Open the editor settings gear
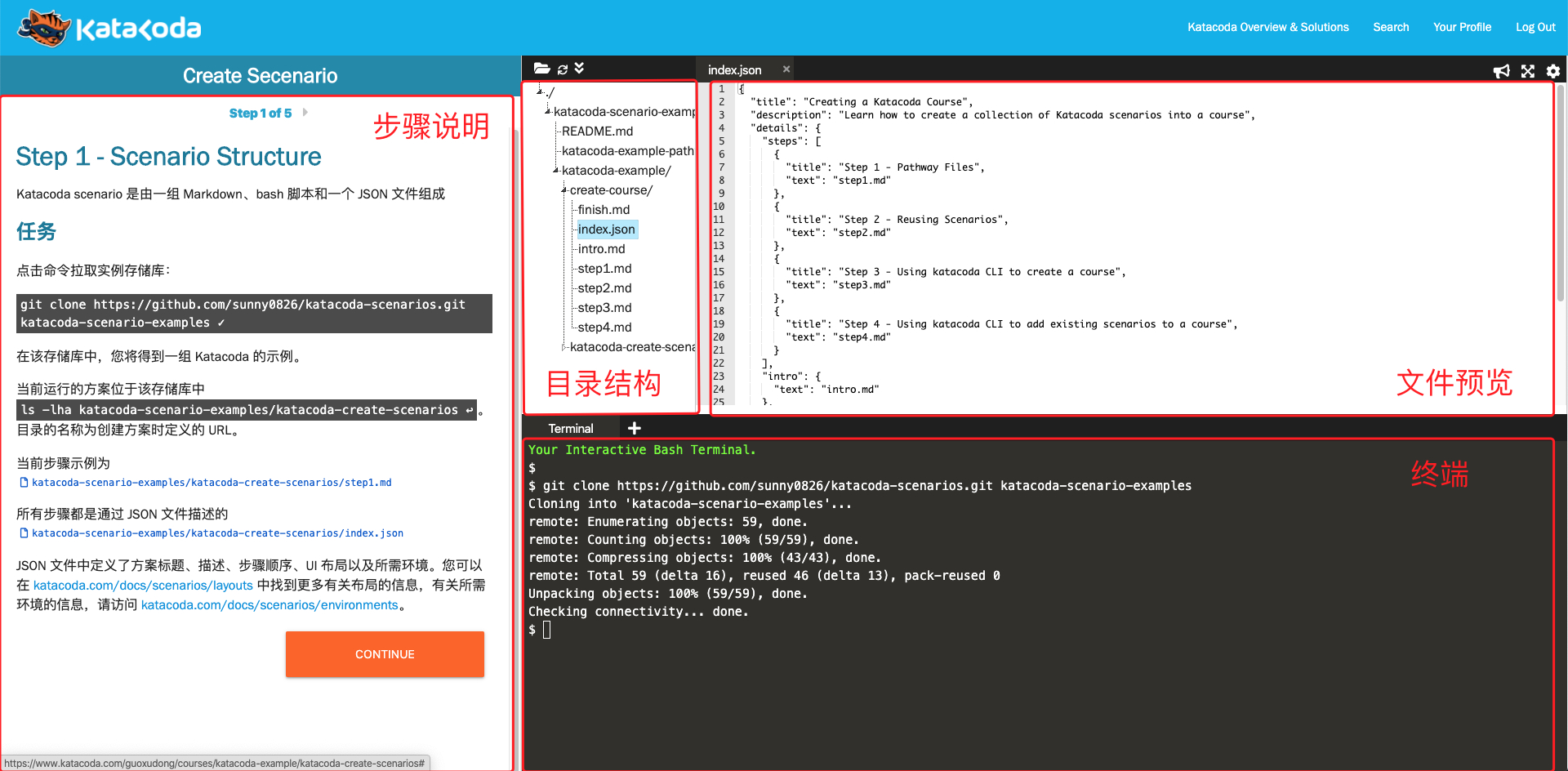The height and width of the screenshot is (771, 1568). [1552, 71]
